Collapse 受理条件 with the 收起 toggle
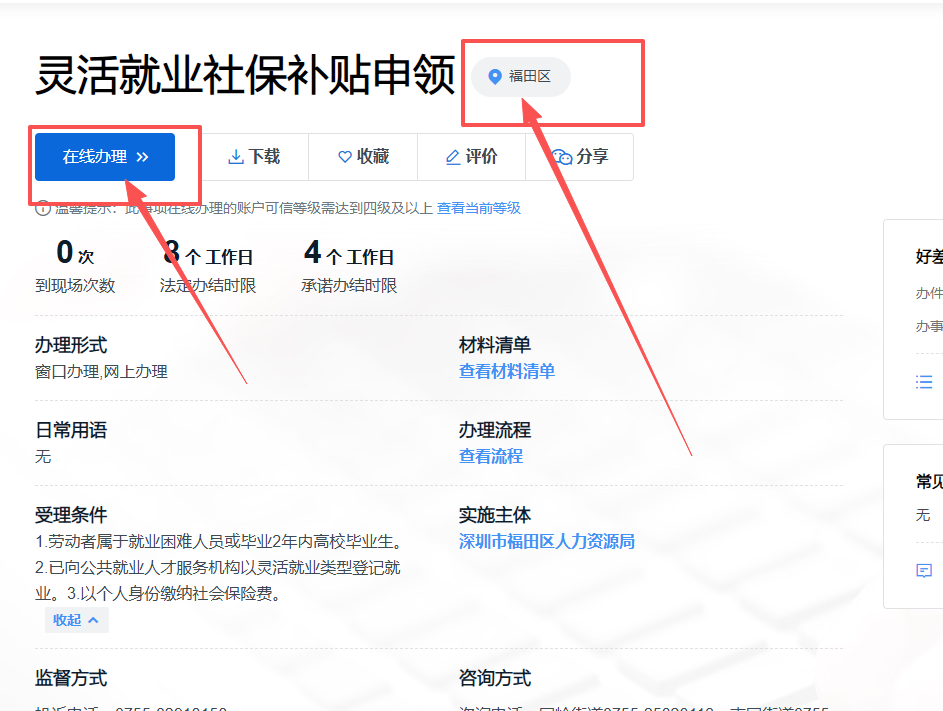This screenshot has width=943, height=711. click(76, 620)
